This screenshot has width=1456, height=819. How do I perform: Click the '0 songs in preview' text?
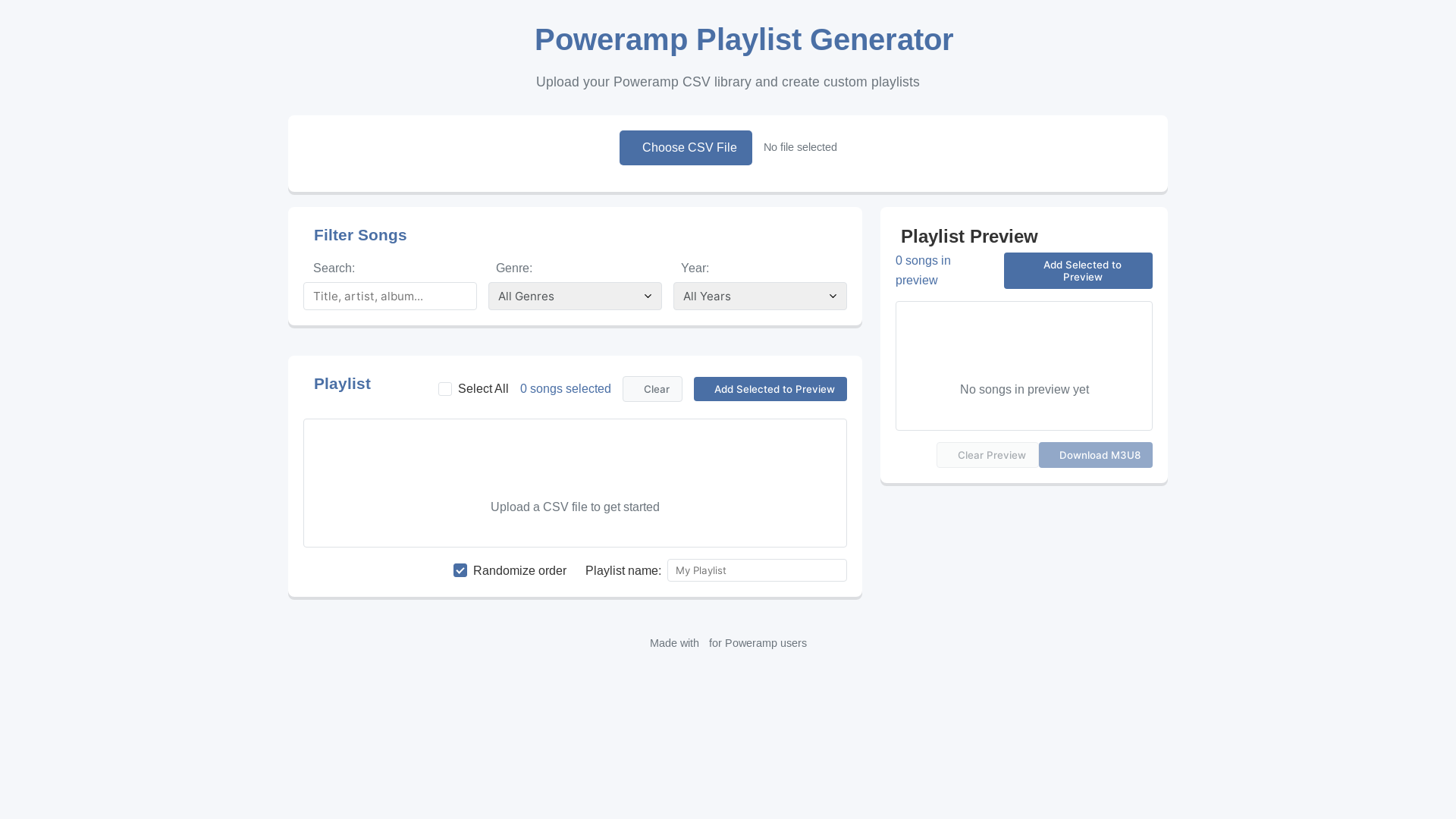[x=923, y=270]
